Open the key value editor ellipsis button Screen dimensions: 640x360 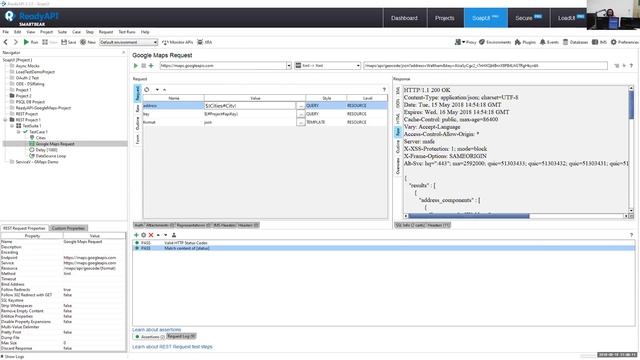click(x=301, y=114)
